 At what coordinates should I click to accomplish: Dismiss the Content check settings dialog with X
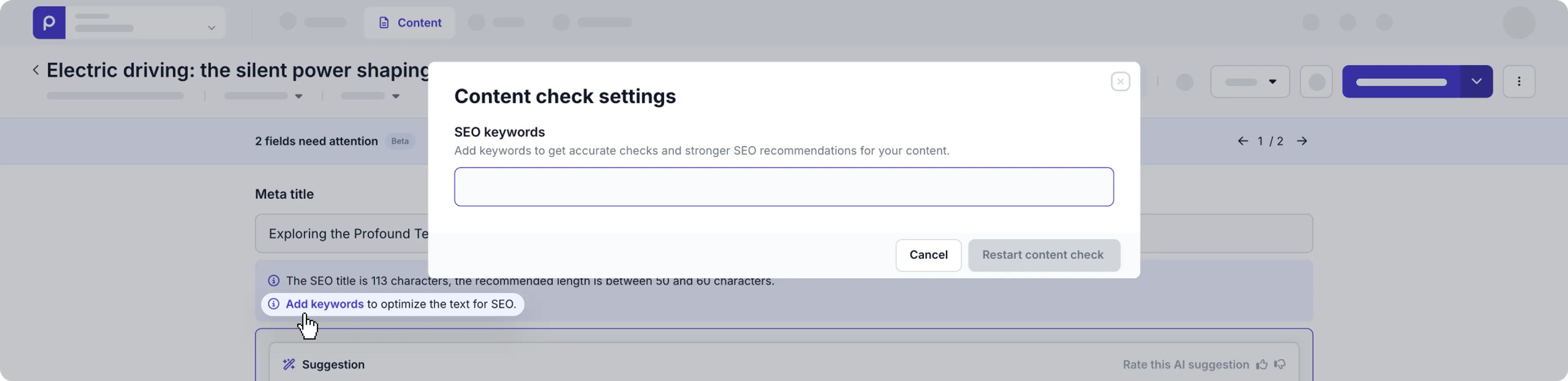tap(1120, 81)
